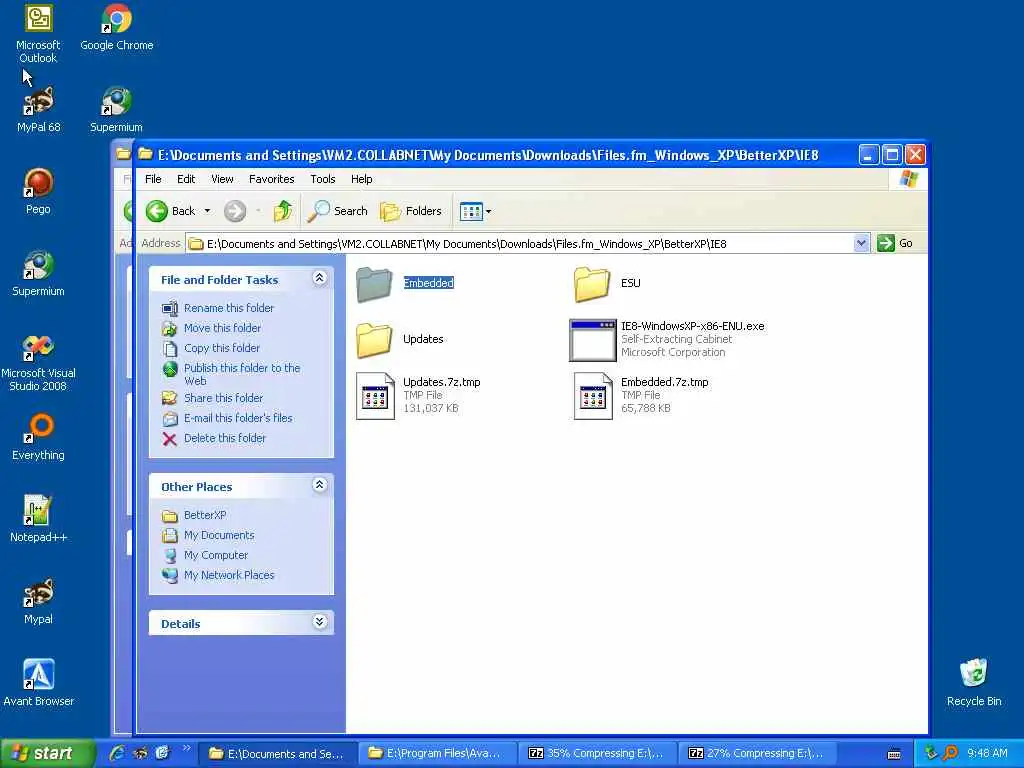Click the Outlook quick launch icon
Viewport: 1024px width, 768px height.
pos(162,753)
